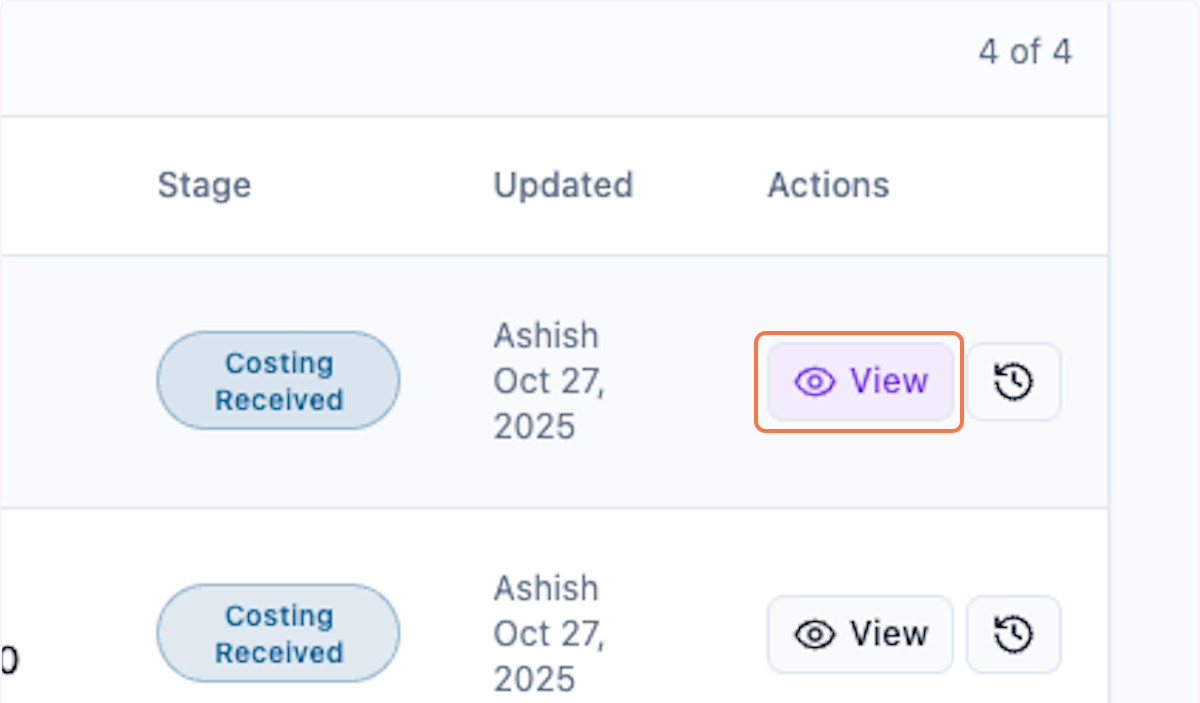Sort records by the Updated column header
1200x703 pixels.
coord(563,185)
